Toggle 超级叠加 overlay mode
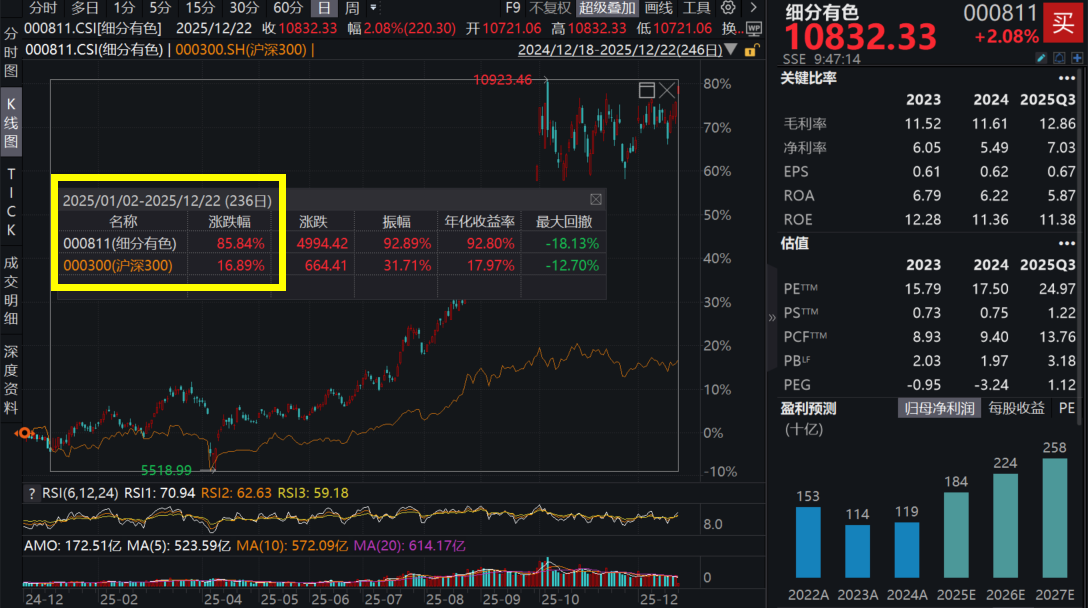The width and height of the screenshot is (1088, 608). coord(607,8)
